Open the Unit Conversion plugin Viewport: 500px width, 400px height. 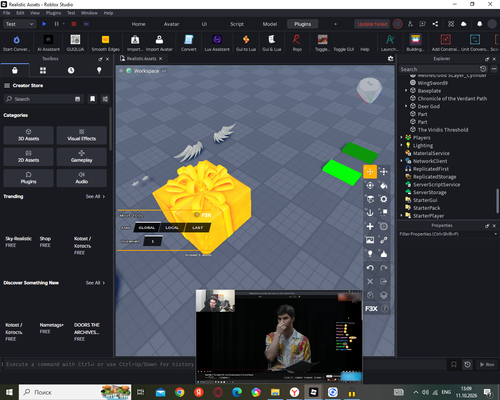pos(475,43)
